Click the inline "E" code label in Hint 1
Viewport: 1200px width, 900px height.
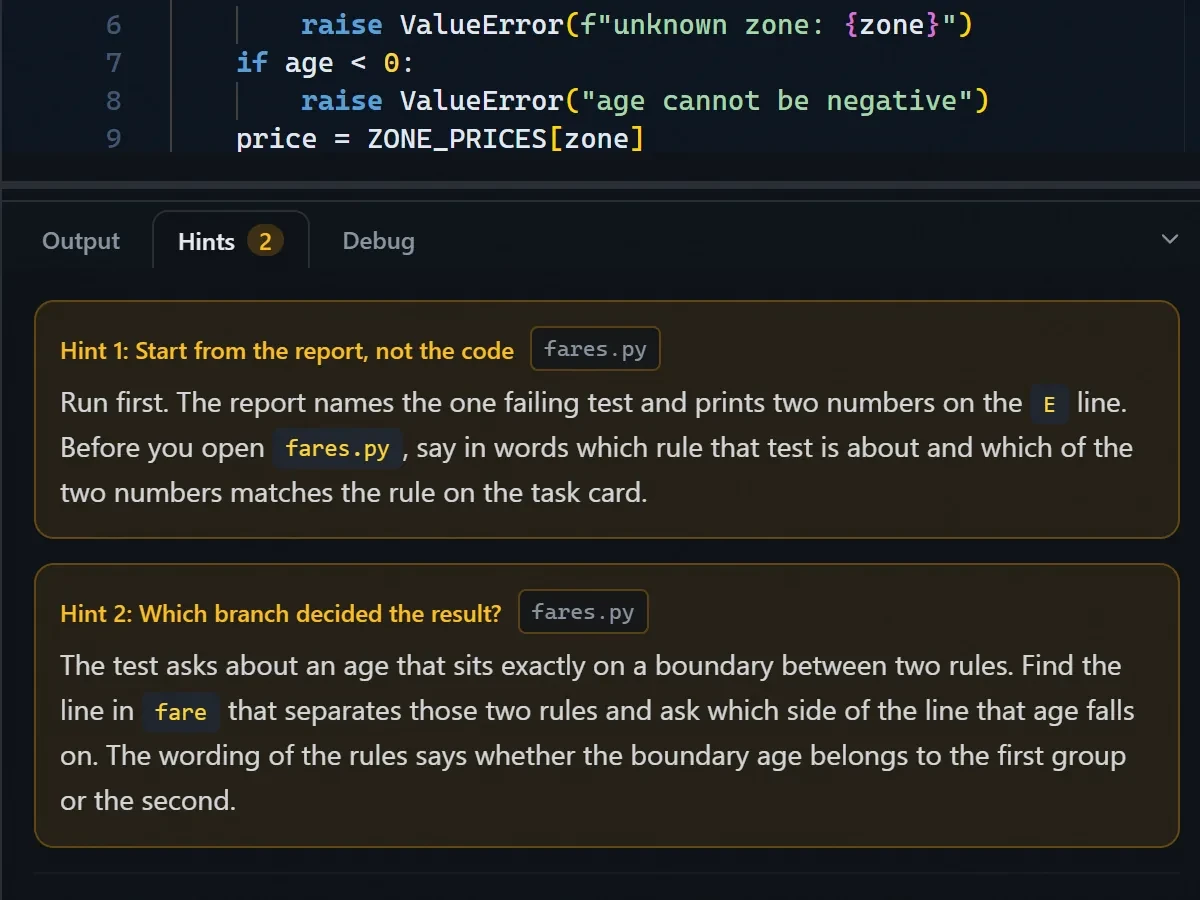(1050, 405)
